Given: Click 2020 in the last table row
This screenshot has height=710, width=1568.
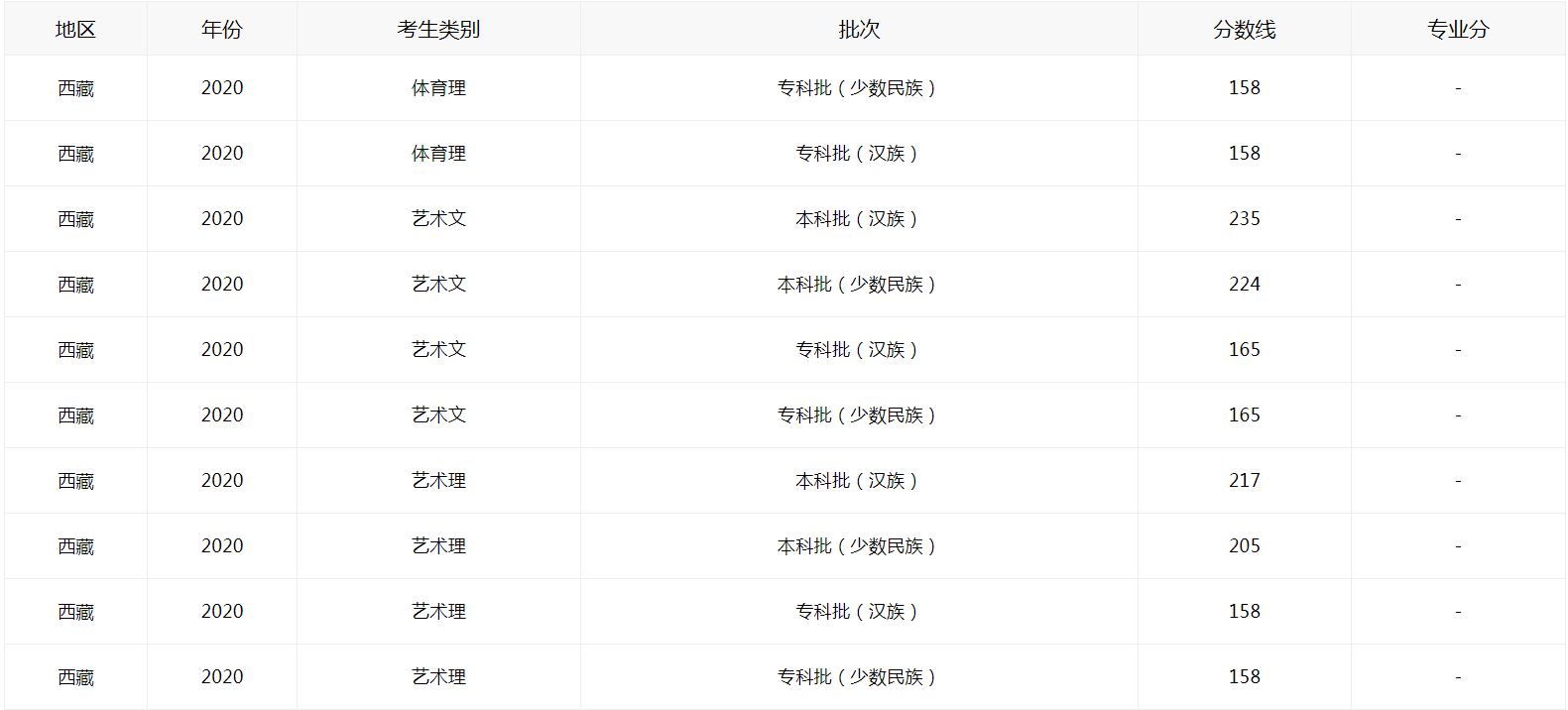Looking at the screenshot, I should click(221, 677).
